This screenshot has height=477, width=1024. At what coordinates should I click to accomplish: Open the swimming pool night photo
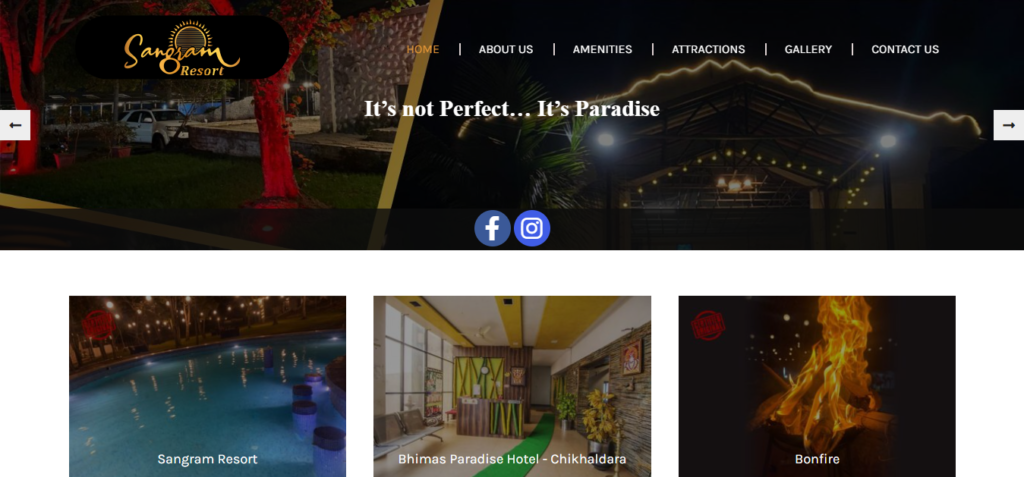pyautogui.click(x=208, y=386)
